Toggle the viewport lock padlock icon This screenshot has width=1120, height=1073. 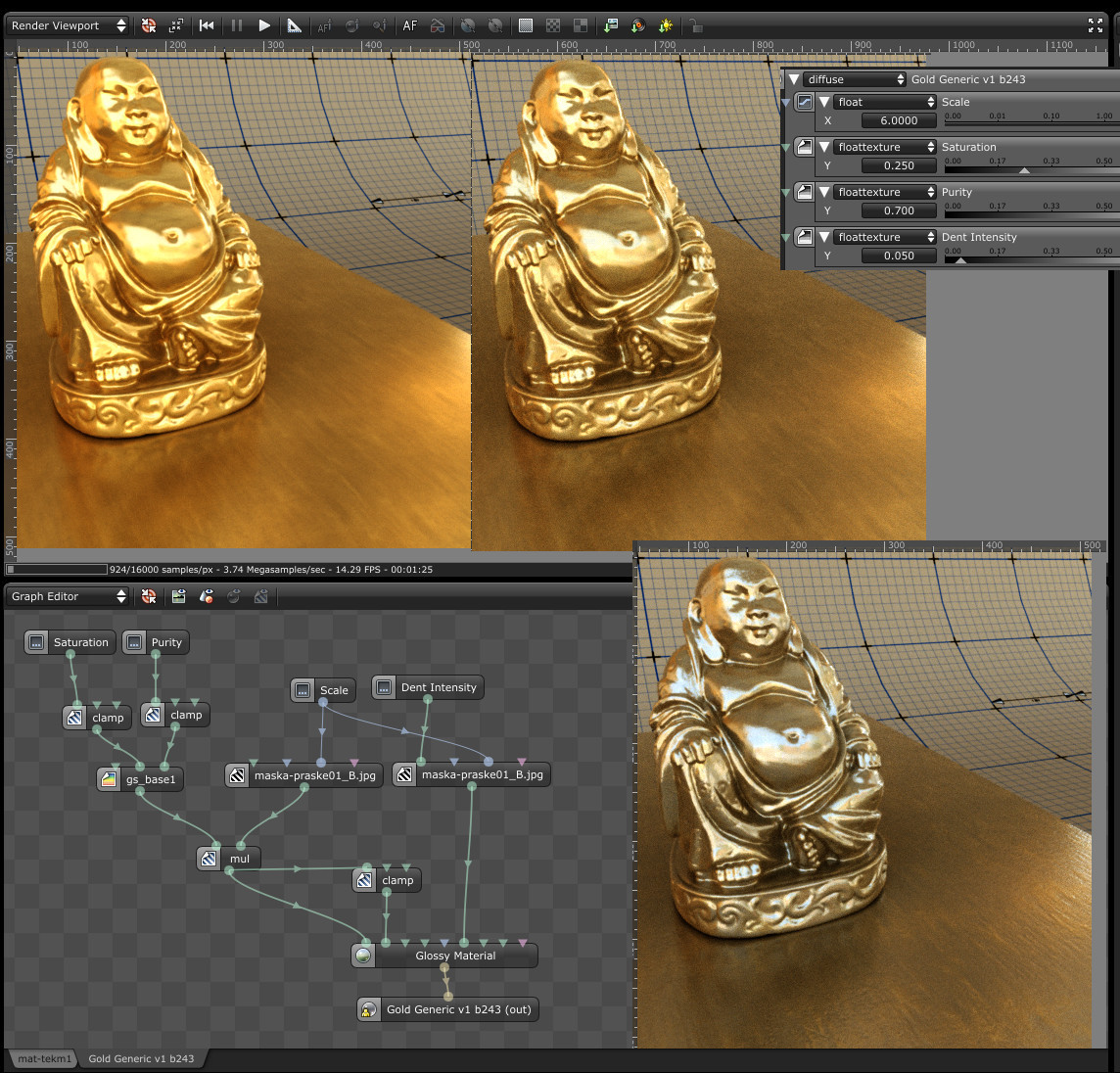pyautogui.click(x=696, y=26)
